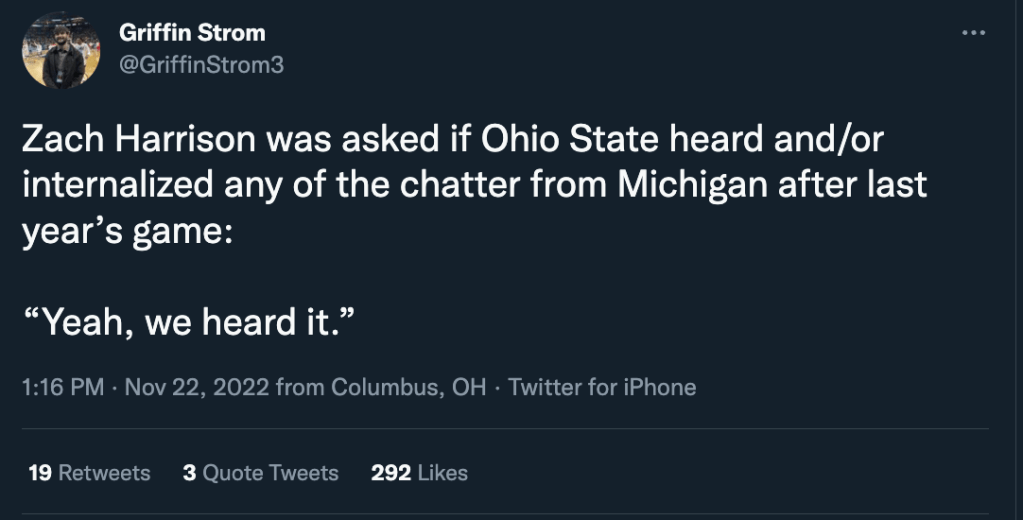
Task: Open the three-dot more options menu
Action: pyautogui.click(x=972, y=33)
